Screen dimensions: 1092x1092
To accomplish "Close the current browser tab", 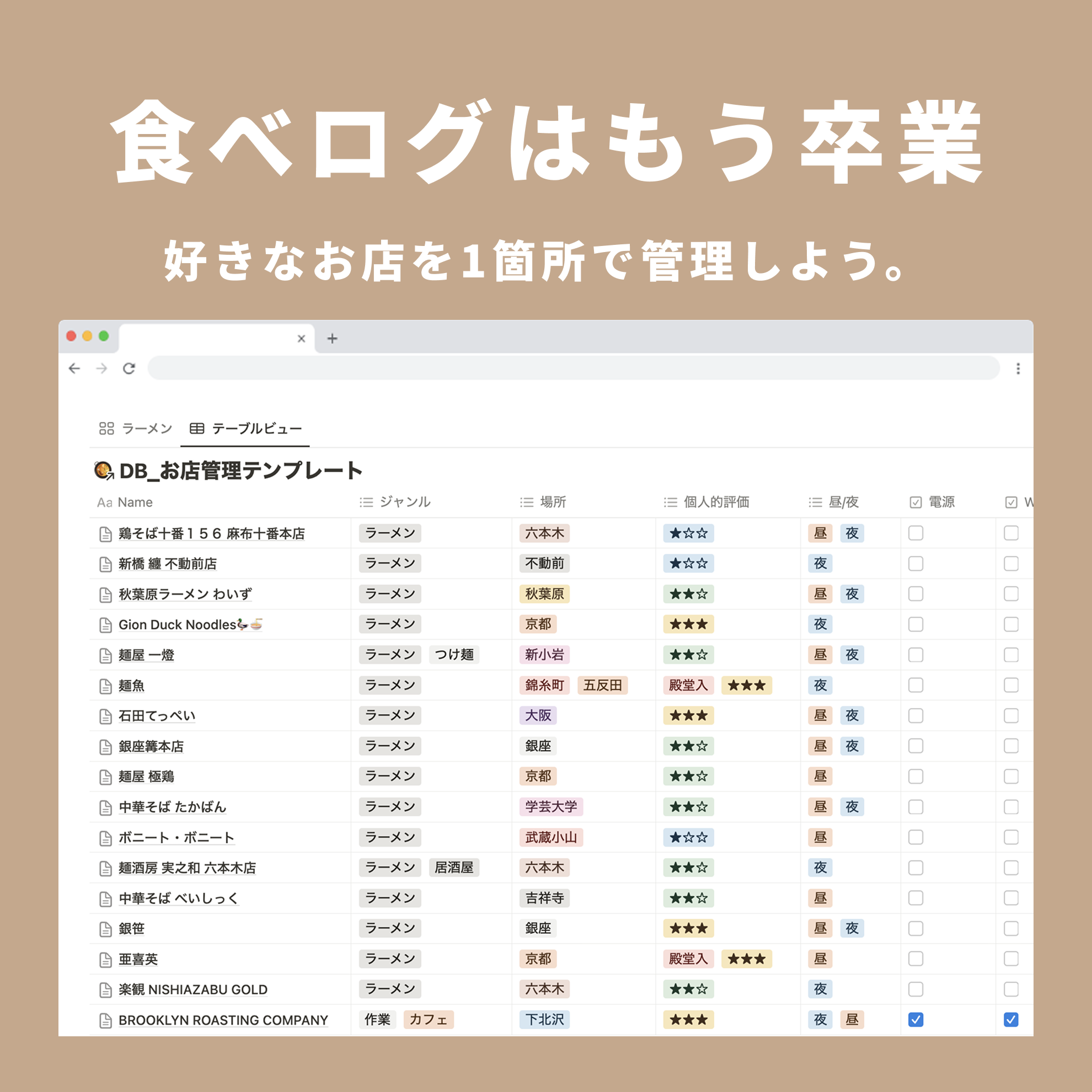I will (301, 339).
